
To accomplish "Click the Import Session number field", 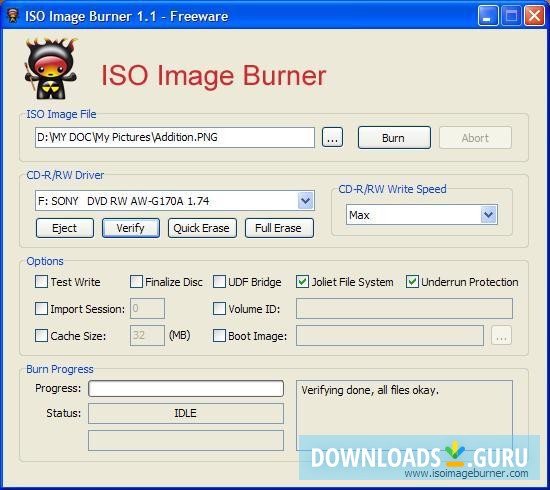I will tap(147, 309).
